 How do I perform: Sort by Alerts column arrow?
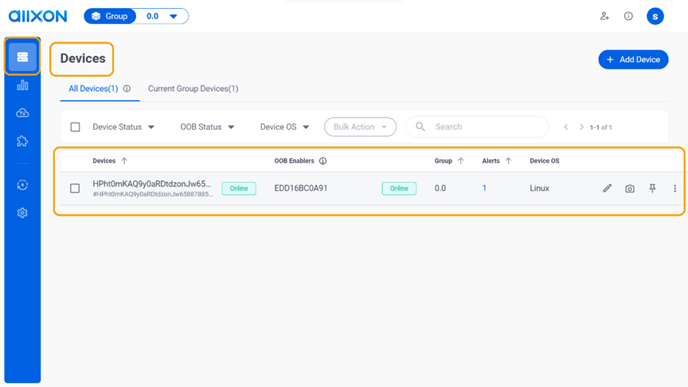click(509, 161)
